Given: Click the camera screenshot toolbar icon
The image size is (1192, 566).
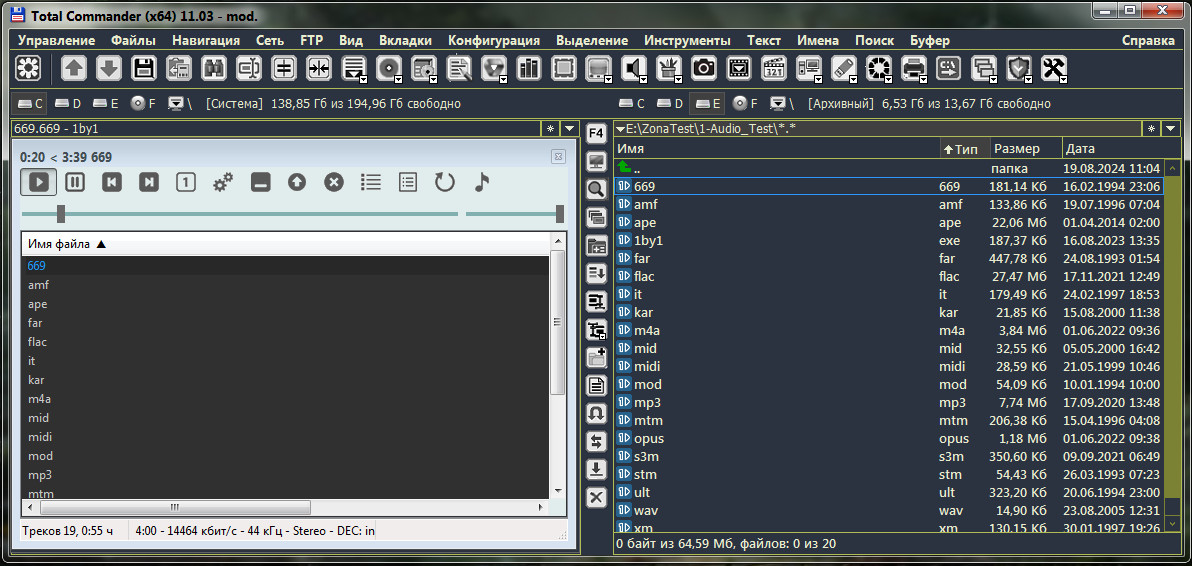Looking at the screenshot, I should coord(704,68).
